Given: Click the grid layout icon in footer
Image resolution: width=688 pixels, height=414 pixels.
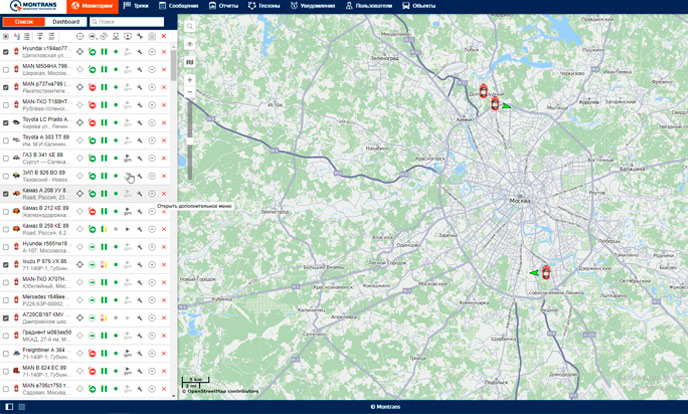Looking at the screenshot, I should coord(22,407).
